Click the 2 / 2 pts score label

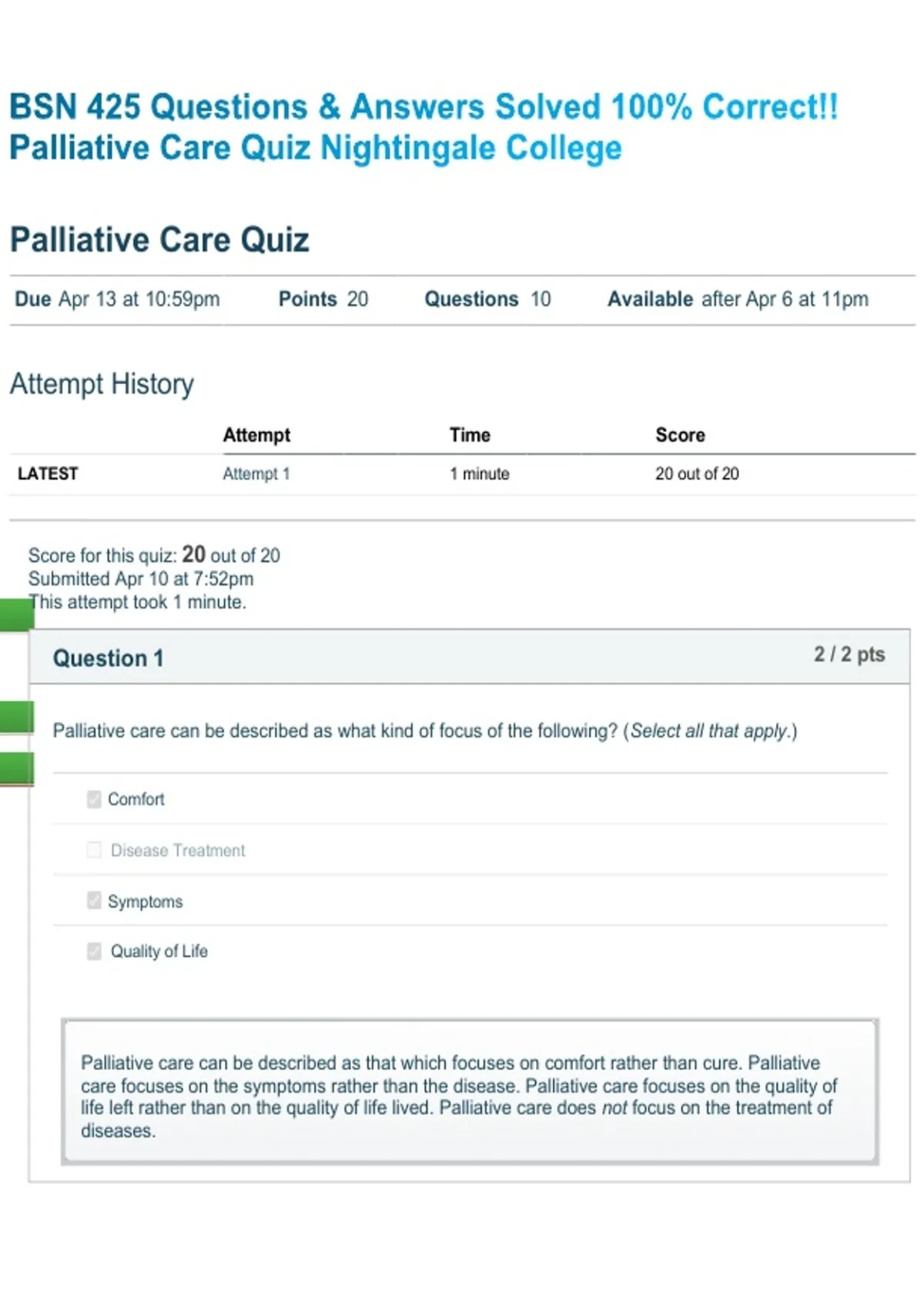[x=849, y=654]
